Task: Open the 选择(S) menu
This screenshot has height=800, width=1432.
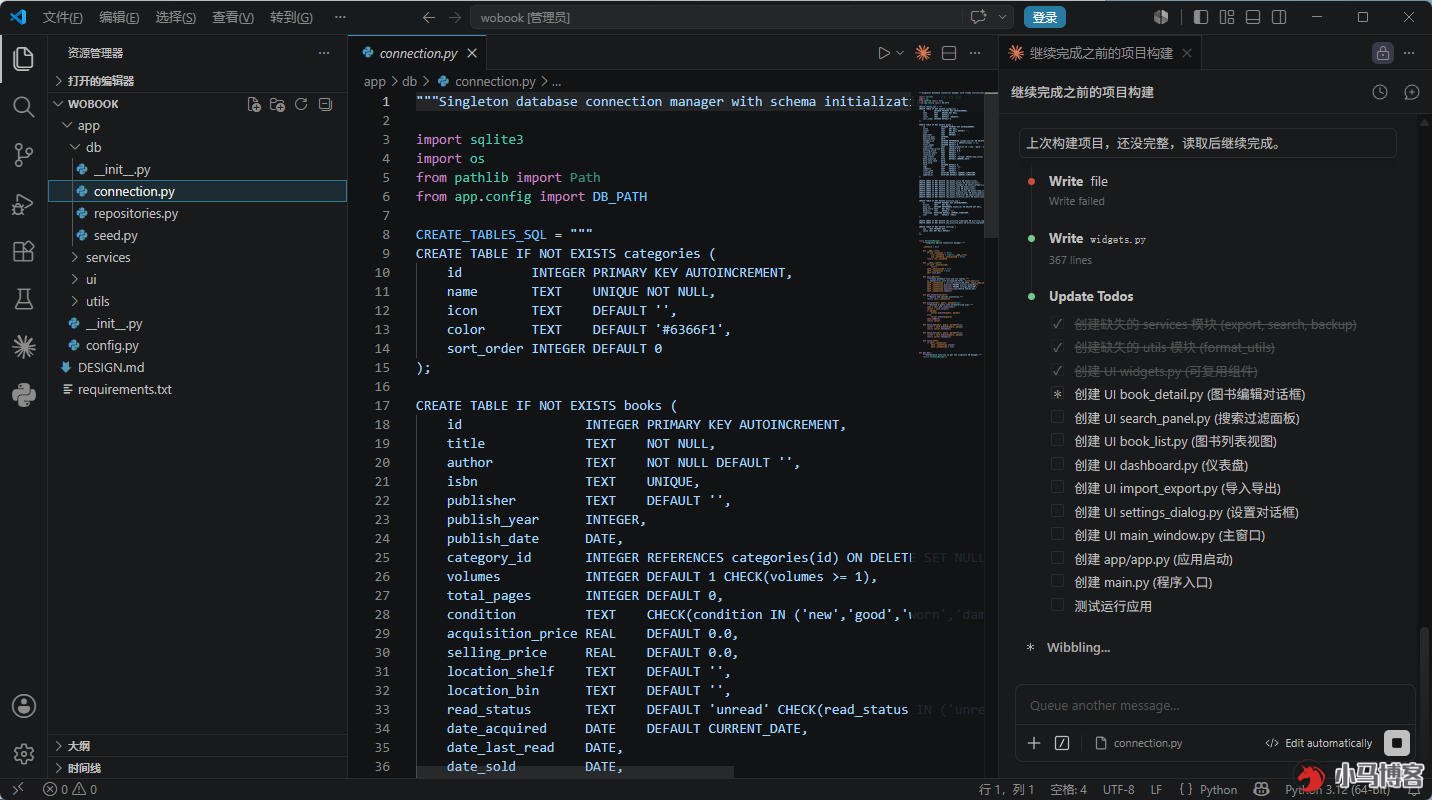Action: click(x=176, y=17)
